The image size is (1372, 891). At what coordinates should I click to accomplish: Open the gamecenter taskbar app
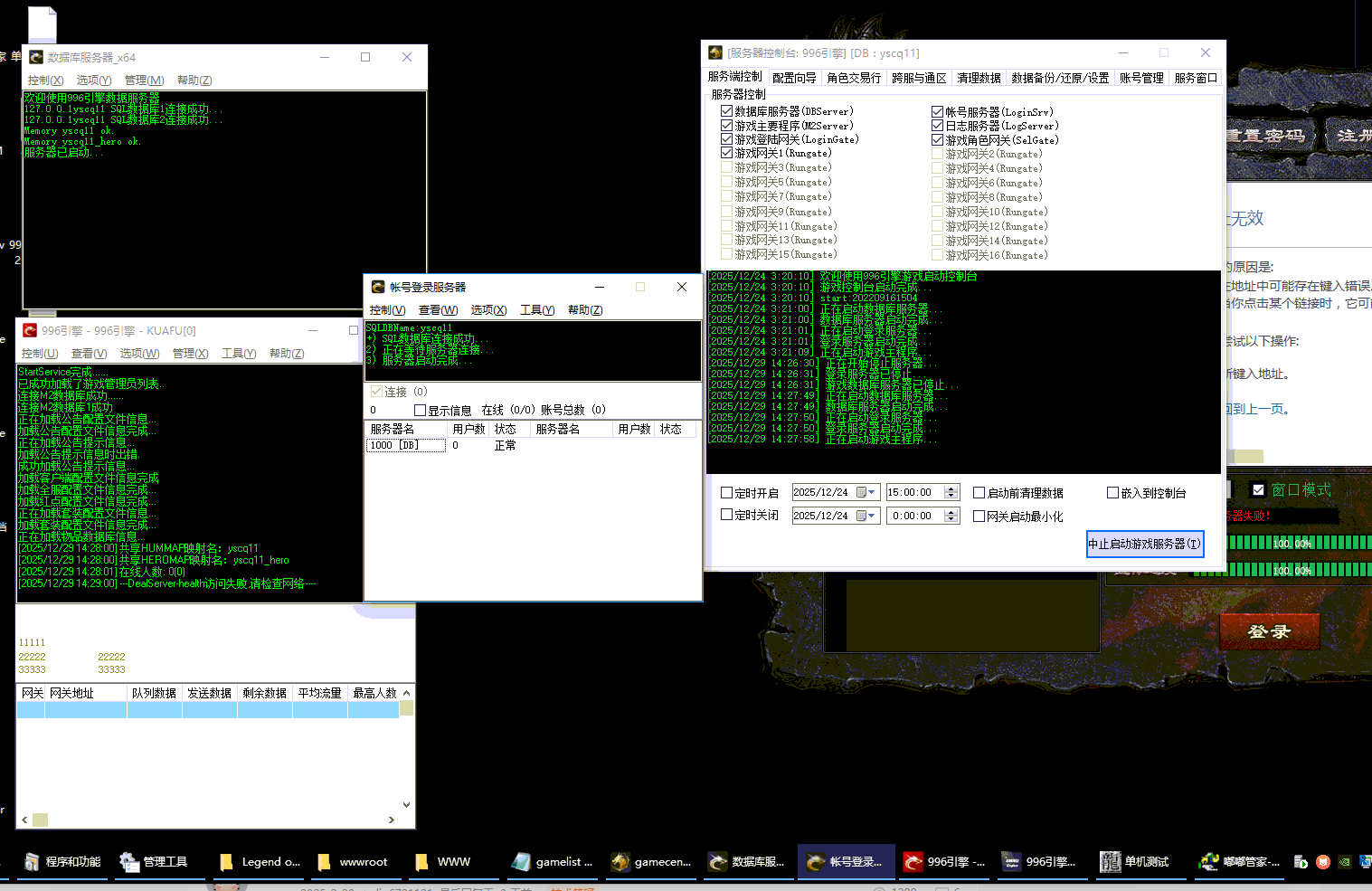pos(651,861)
